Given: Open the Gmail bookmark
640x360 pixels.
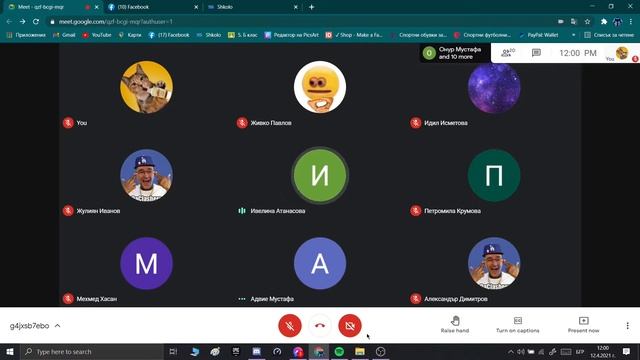Looking at the screenshot, I should 64,35.
